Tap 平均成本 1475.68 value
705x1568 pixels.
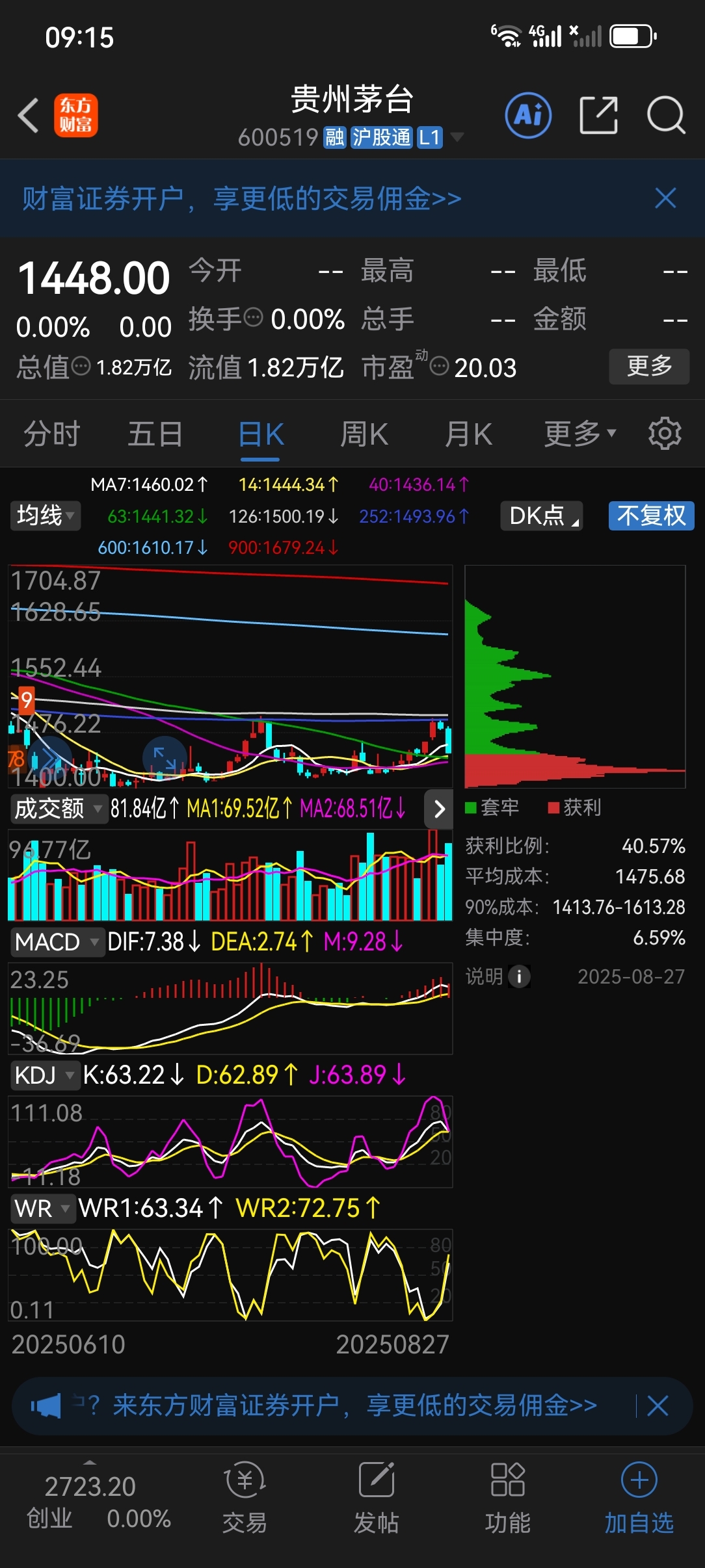click(x=650, y=876)
